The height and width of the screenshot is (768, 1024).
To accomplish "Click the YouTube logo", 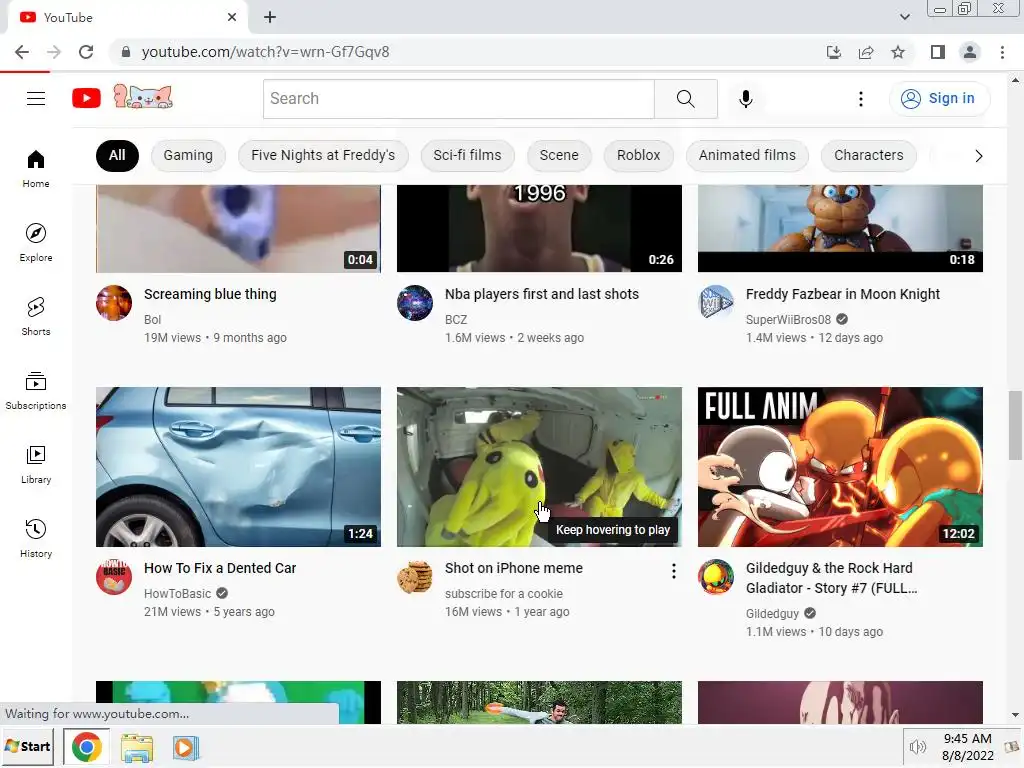I will click(86, 99).
